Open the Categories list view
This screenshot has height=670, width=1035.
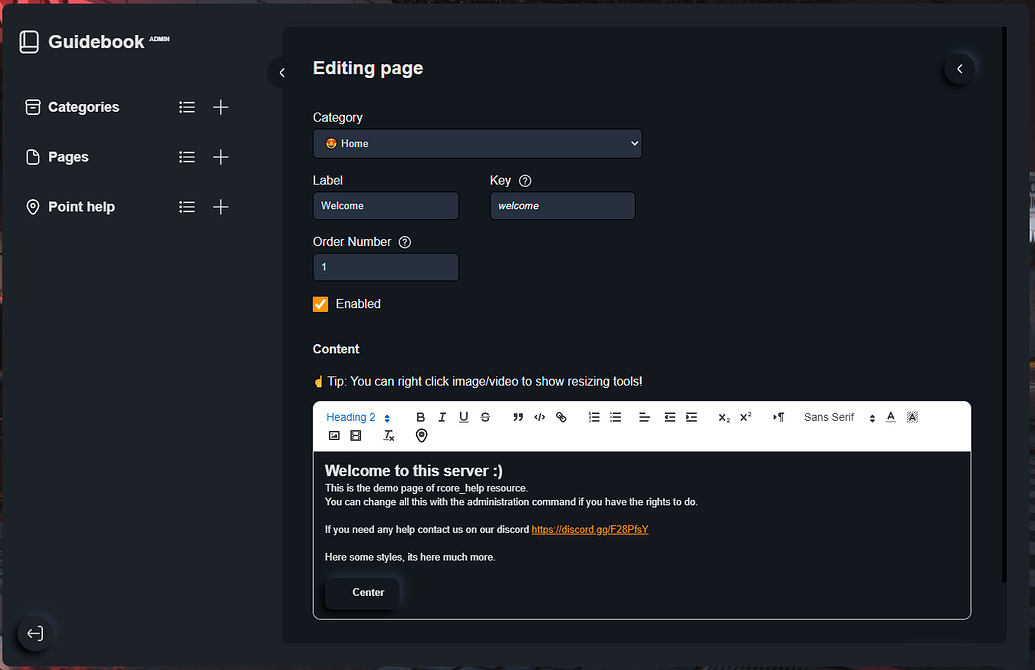point(187,107)
